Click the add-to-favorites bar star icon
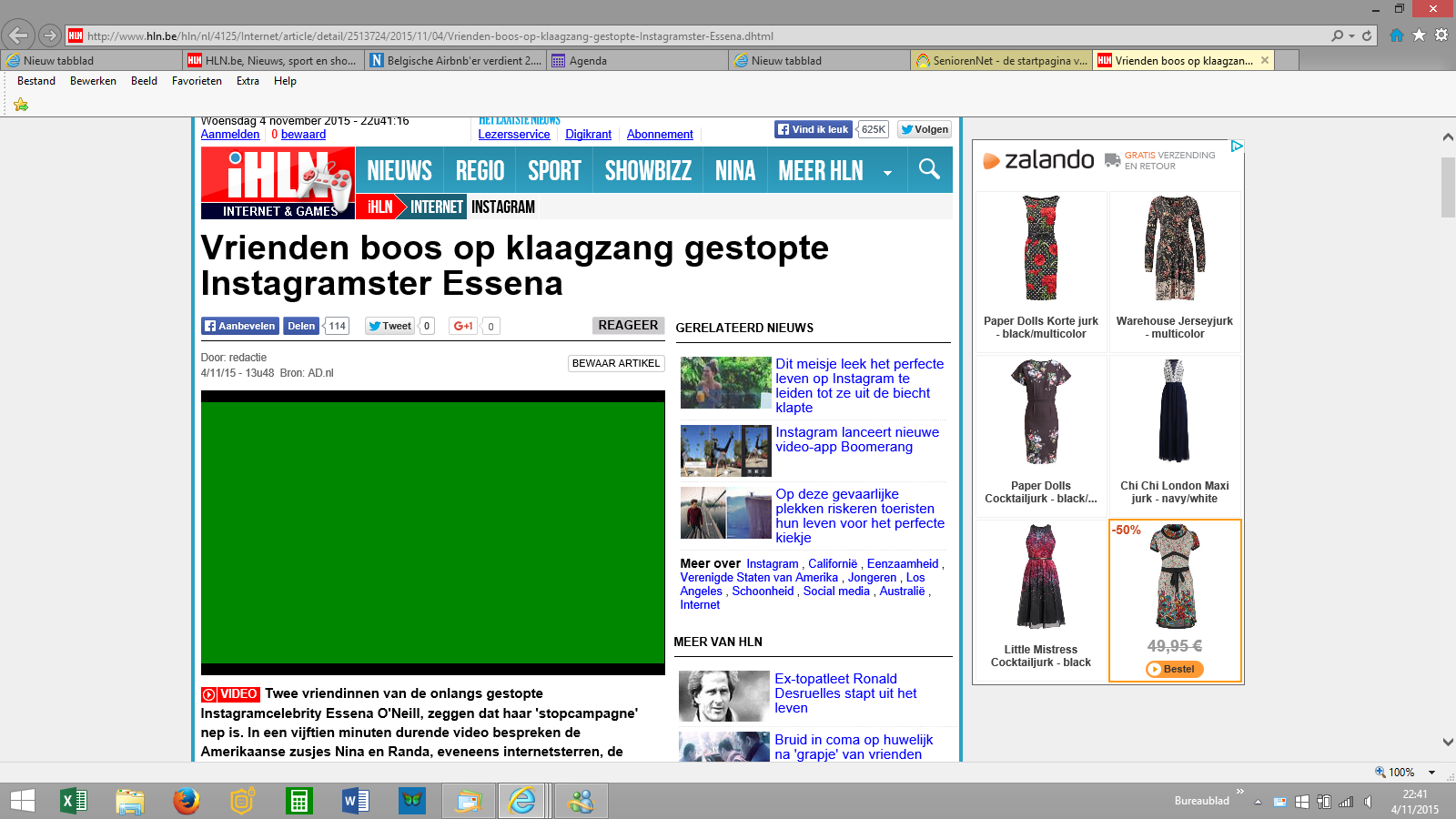Screen dimensions: 1456x819 coord(21,105)
